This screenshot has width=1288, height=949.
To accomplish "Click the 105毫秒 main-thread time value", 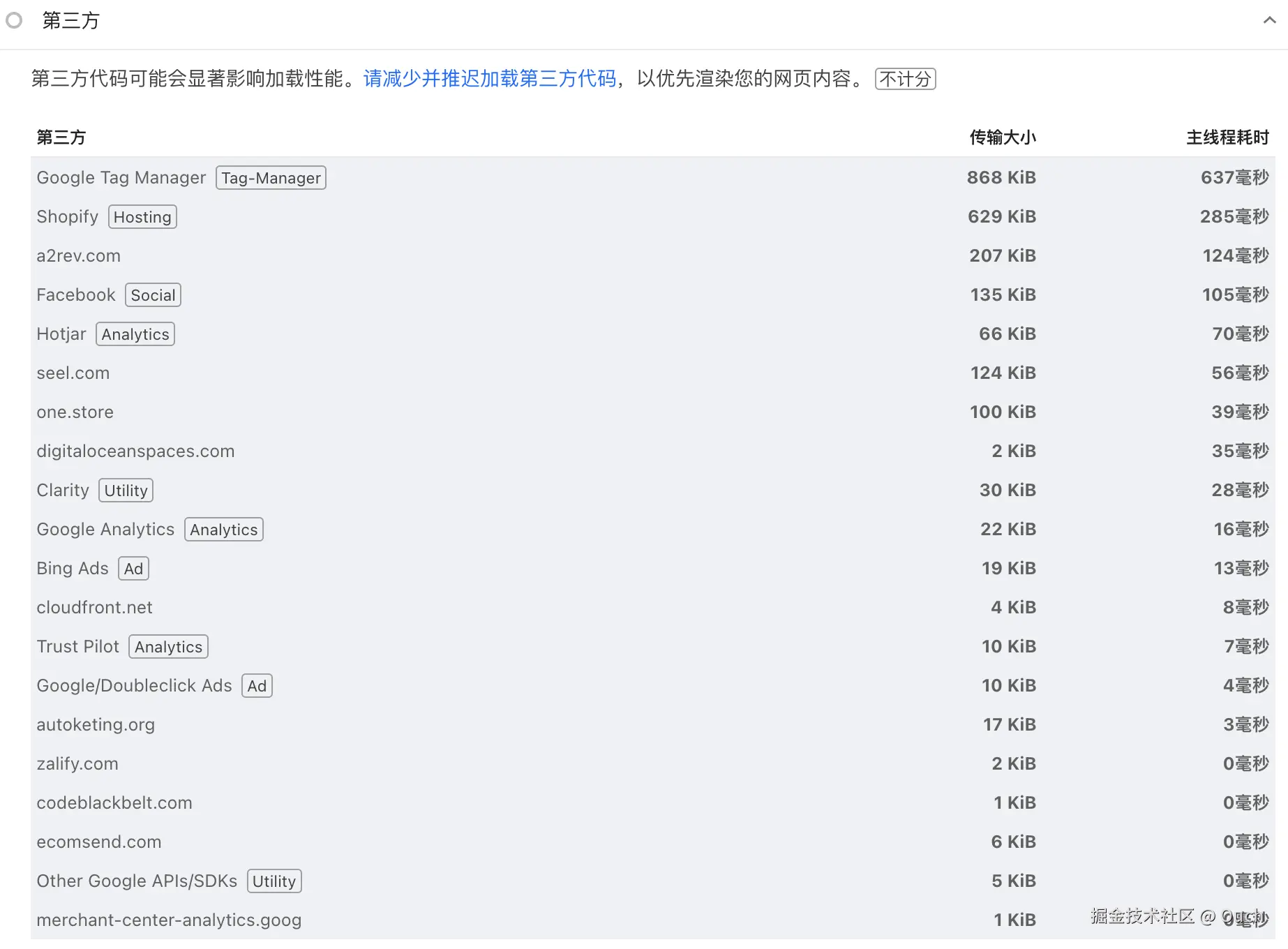I will click(x=1235, y=295).
